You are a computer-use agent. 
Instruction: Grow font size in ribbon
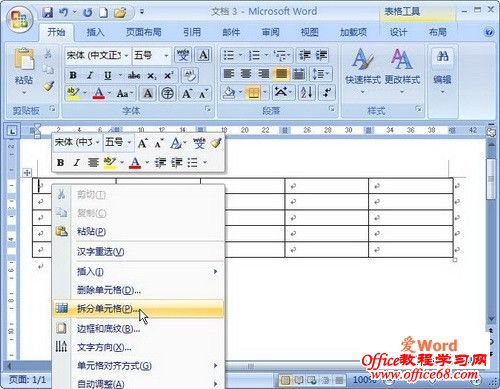187,93
